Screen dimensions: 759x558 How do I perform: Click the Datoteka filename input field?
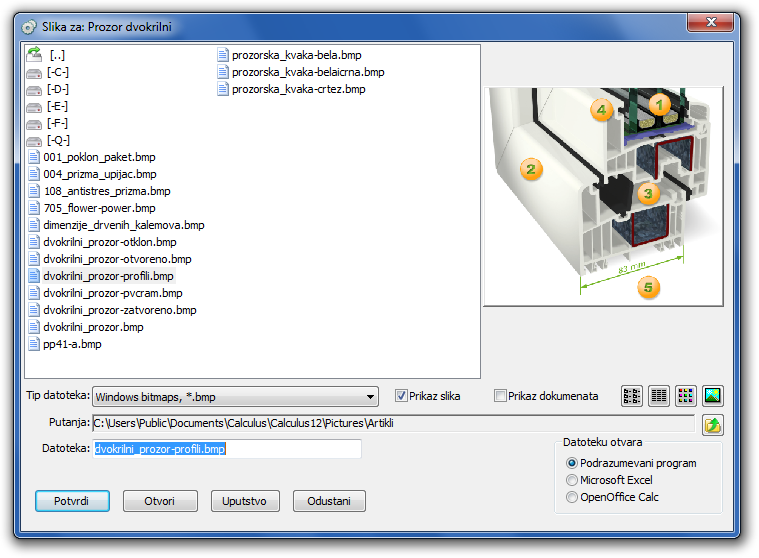[226, 450]
